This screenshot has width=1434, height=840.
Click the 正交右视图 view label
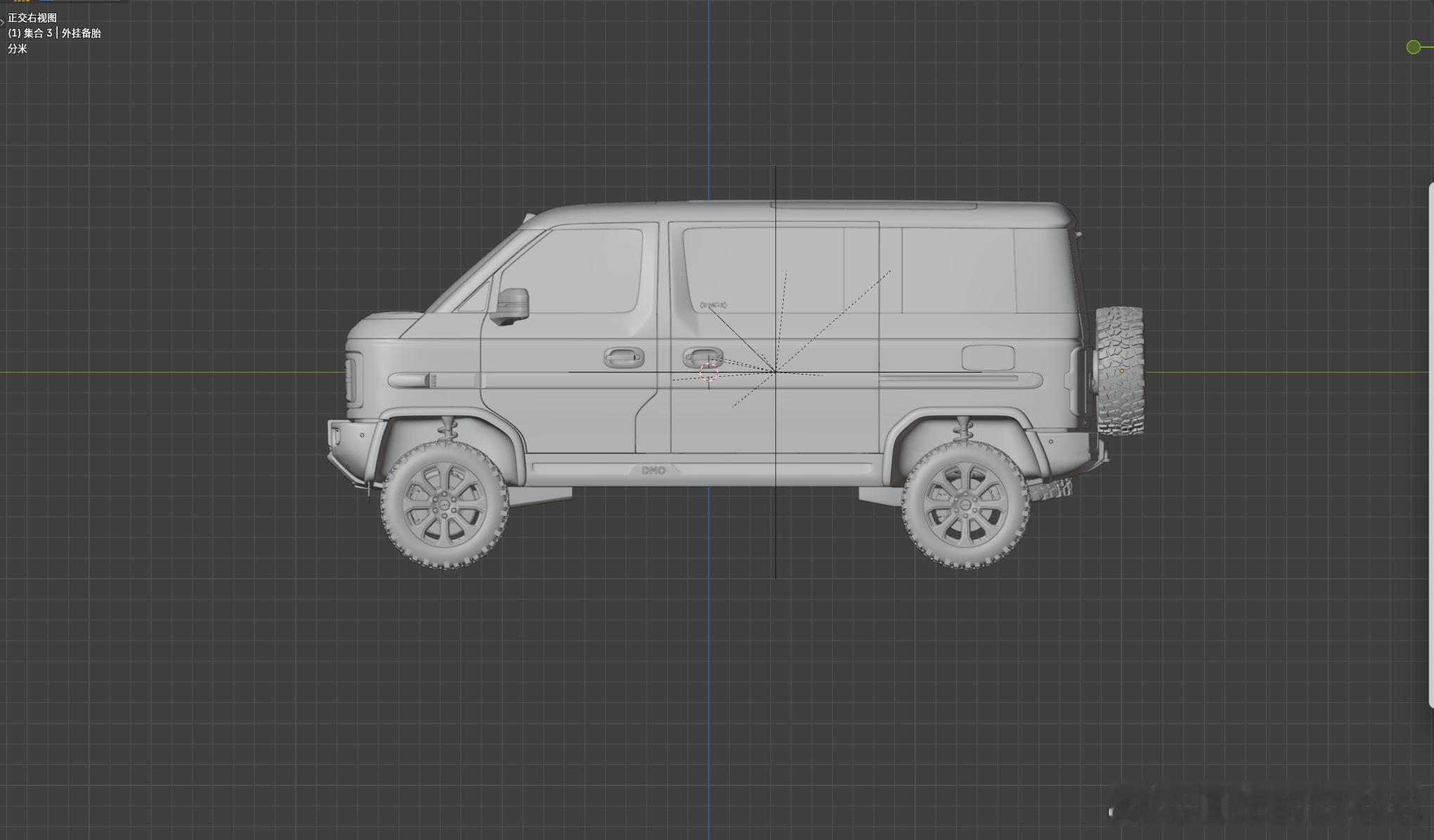point(32,18)
